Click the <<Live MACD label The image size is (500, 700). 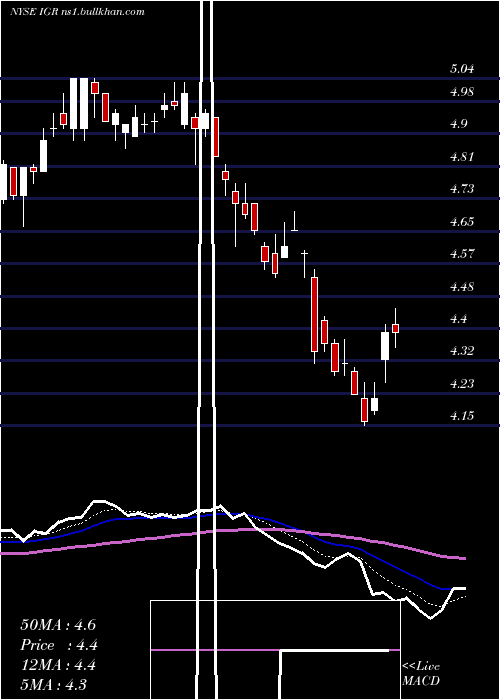[421, 674]
